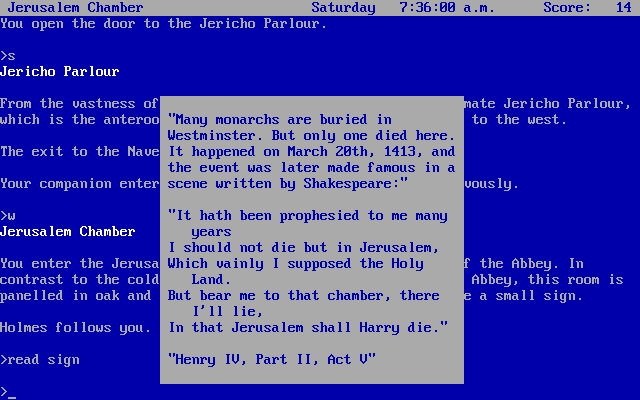The height and width of the screenshot is (400, 640).
Task: Click 'I should not die but in Jerusalem,' line
Action: tap(304, 247)
